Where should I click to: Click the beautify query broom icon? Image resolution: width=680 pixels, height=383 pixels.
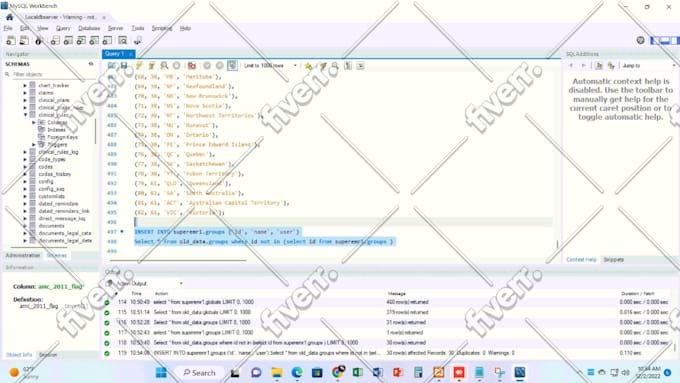coord(322,66)
